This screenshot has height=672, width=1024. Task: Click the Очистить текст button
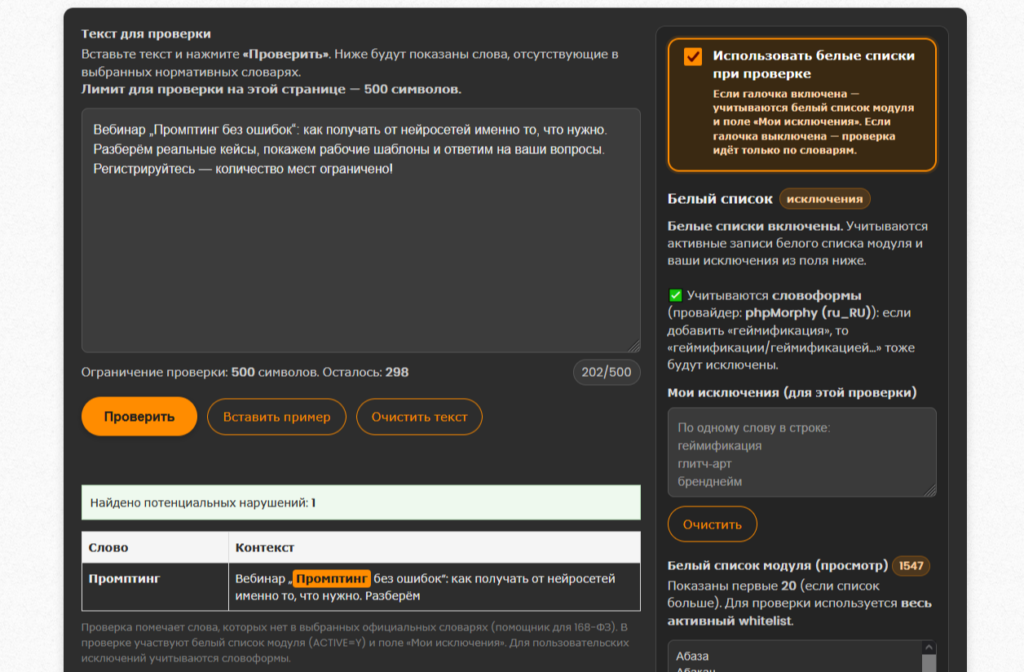click(x=419, y=417)
